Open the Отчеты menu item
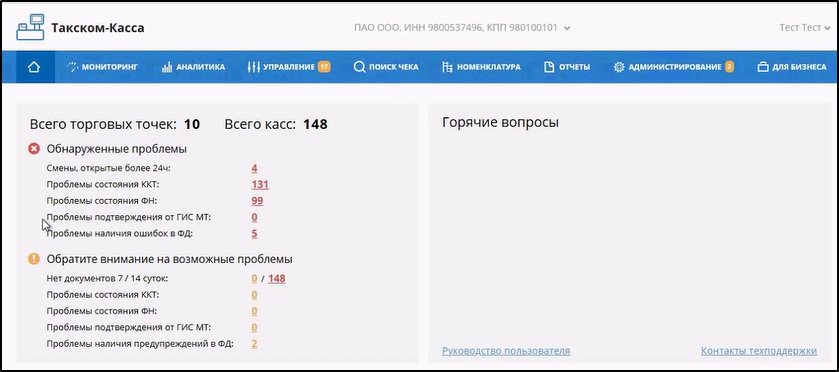Viewport: 839px width, 372px height. 567,67
